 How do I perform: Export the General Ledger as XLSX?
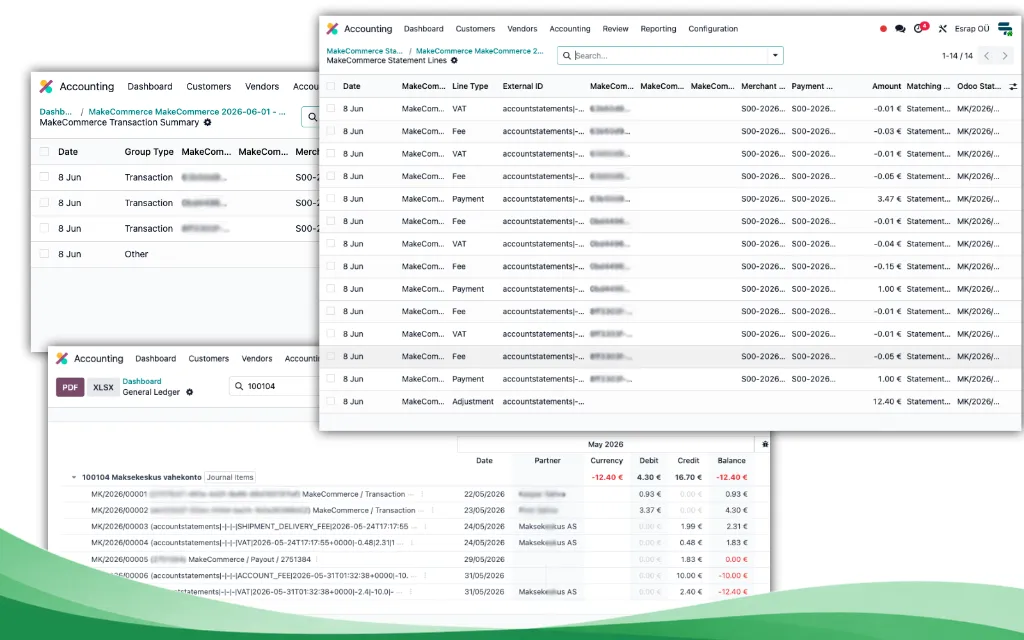coord(103,387)
